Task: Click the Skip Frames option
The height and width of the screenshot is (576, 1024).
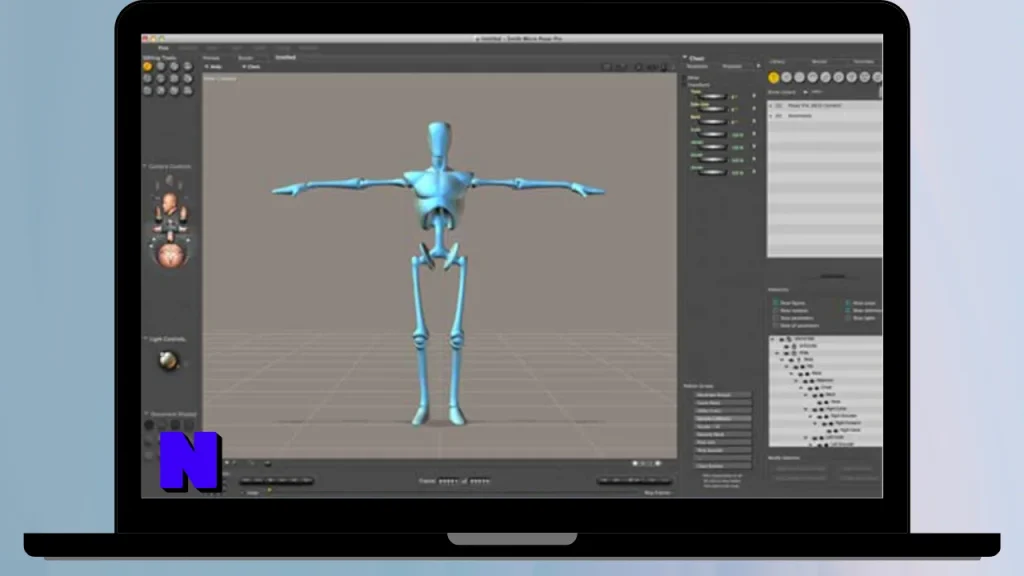Action: tap(658, 492)
